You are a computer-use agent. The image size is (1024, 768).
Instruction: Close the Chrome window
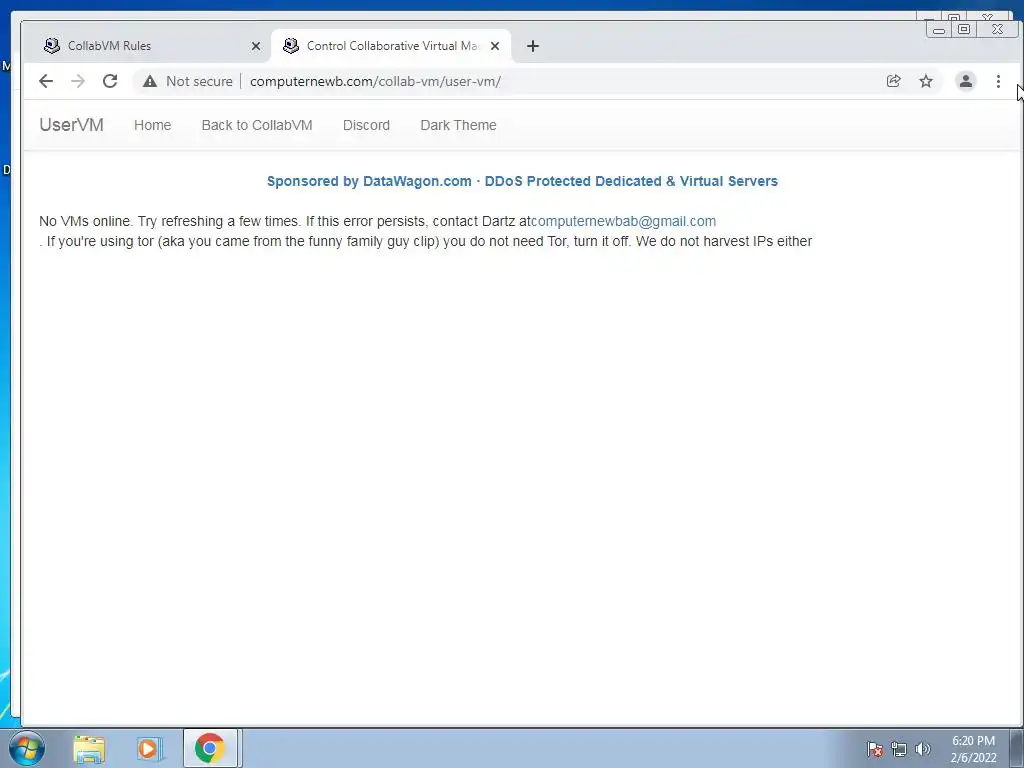(x=997, y=29)
